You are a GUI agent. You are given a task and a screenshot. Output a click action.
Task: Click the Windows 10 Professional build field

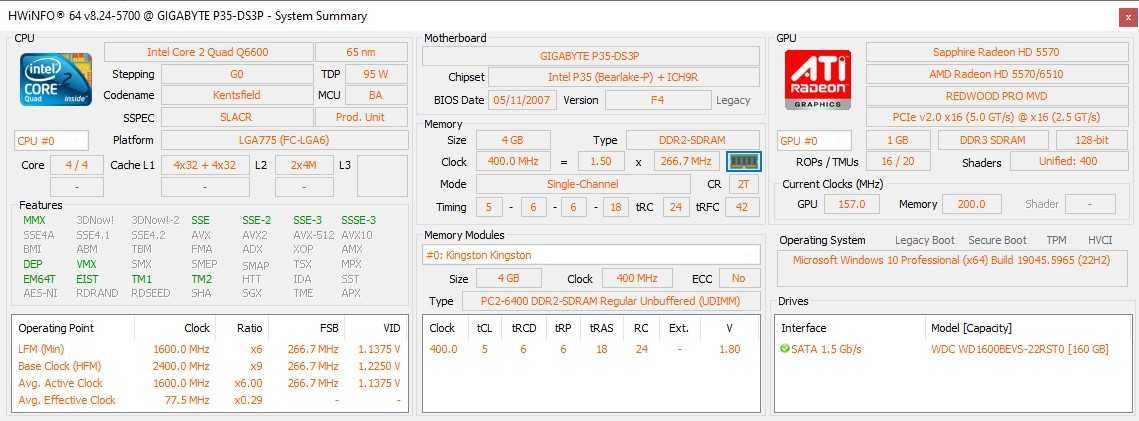coord(951,268)
